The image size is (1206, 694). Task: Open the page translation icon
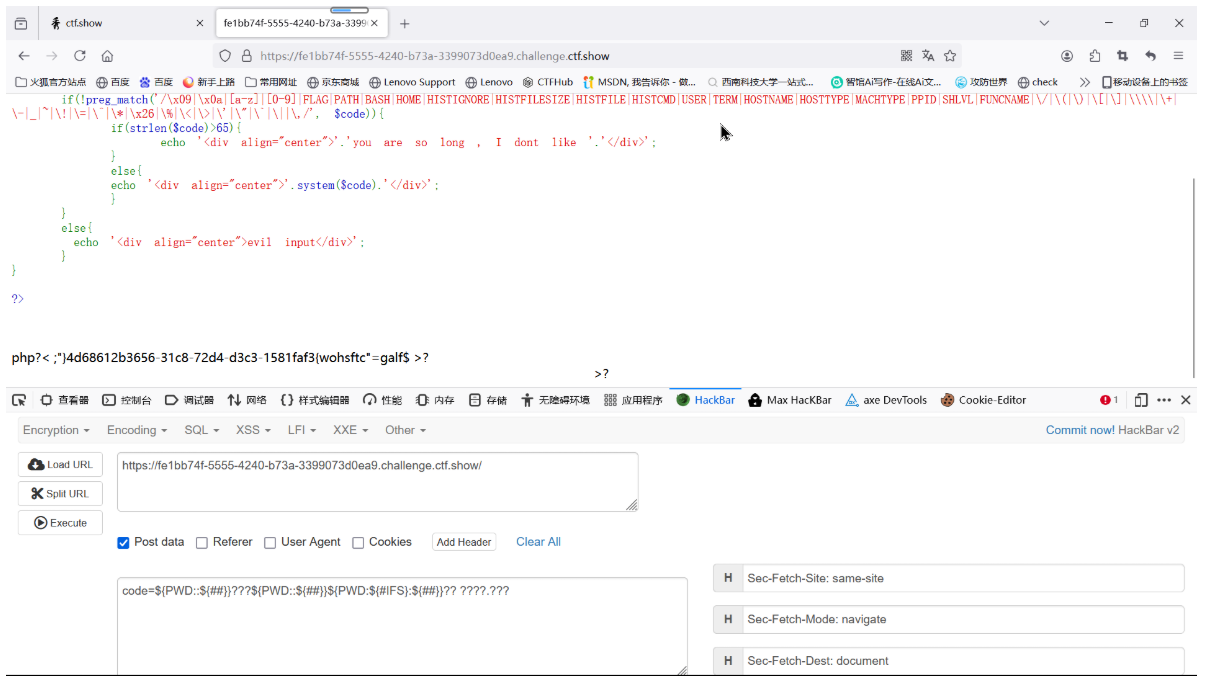(928, 56)
